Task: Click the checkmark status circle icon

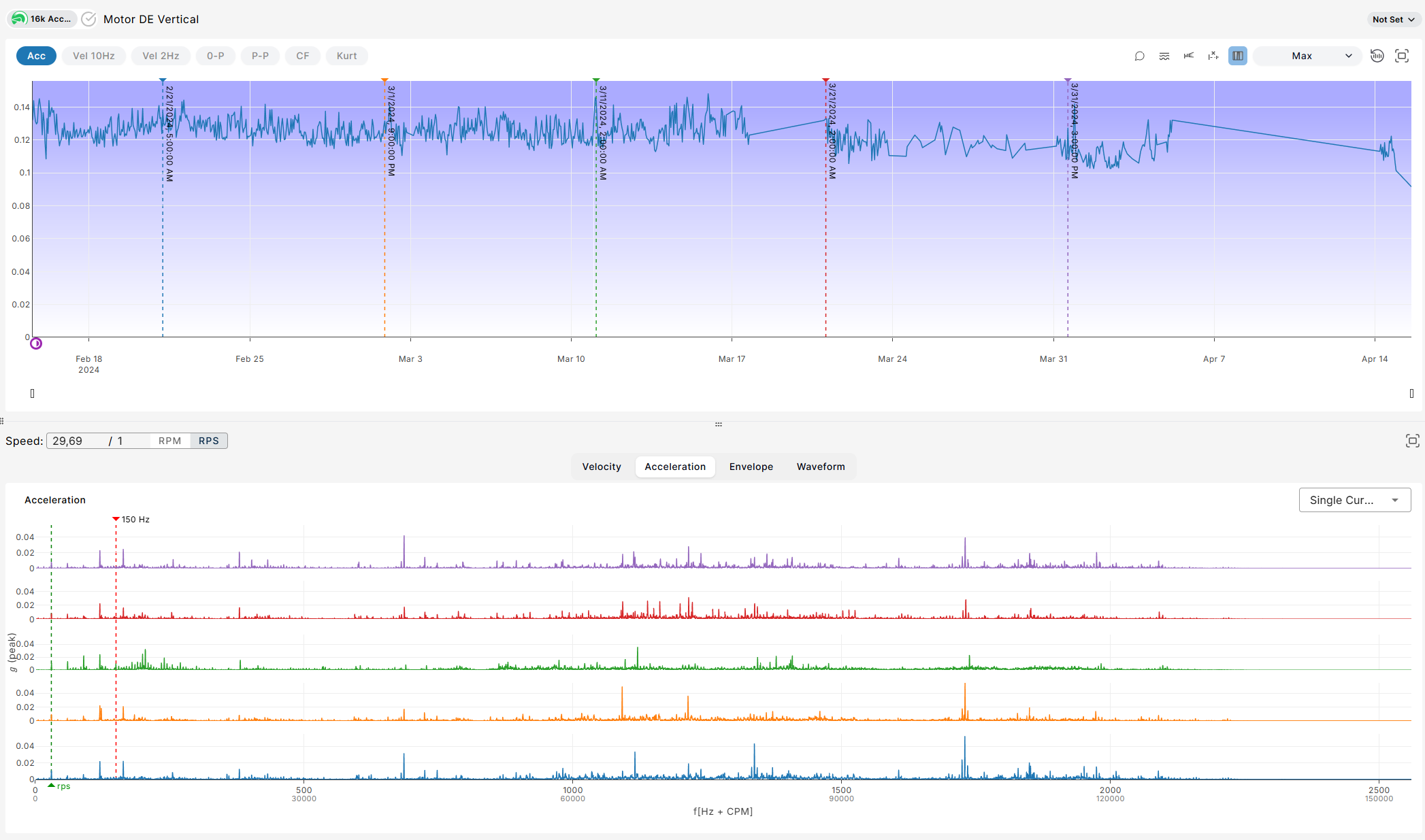Action: pos(88,19)
